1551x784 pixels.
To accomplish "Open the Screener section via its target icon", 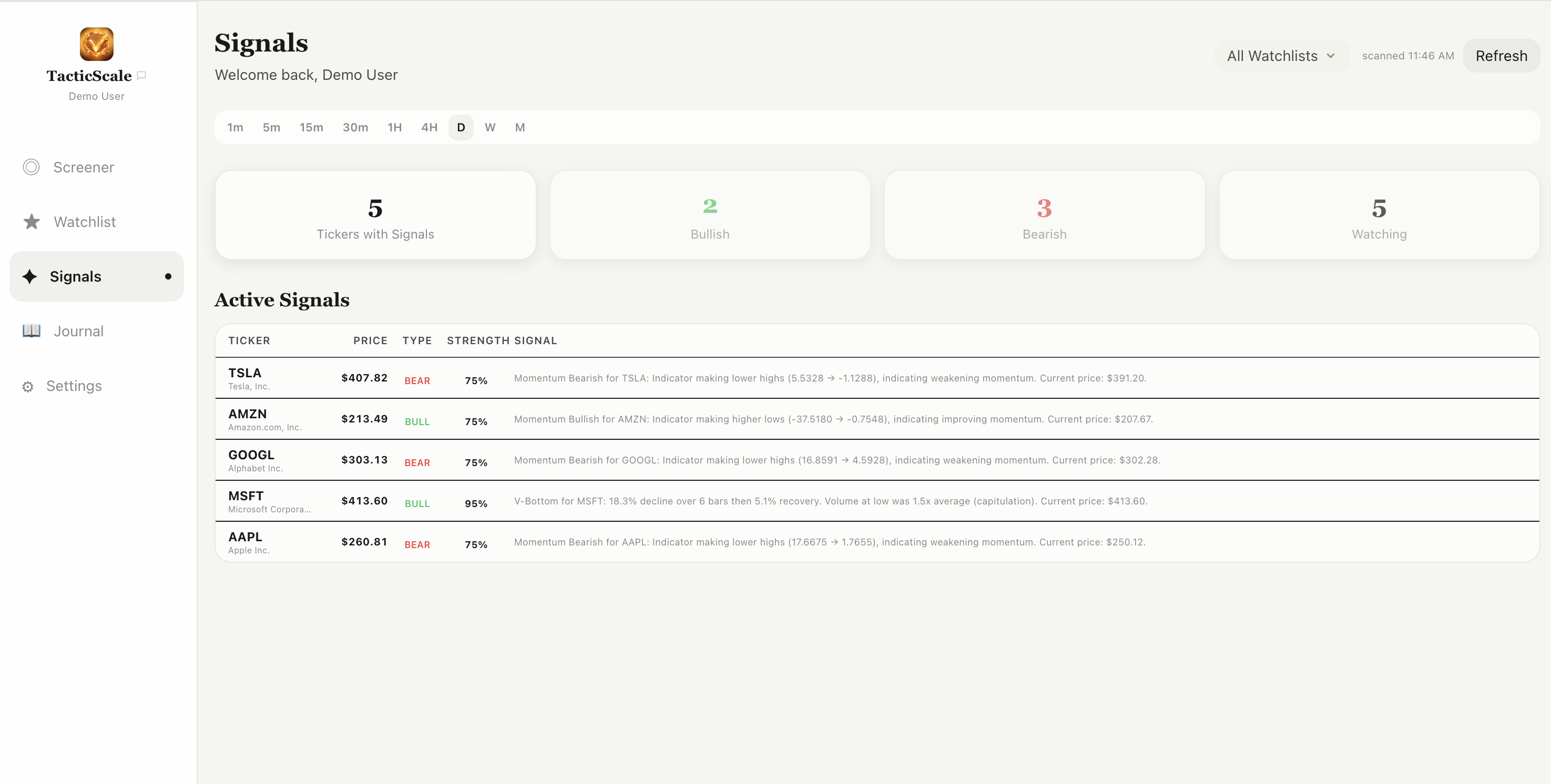I will coord(30,167).
